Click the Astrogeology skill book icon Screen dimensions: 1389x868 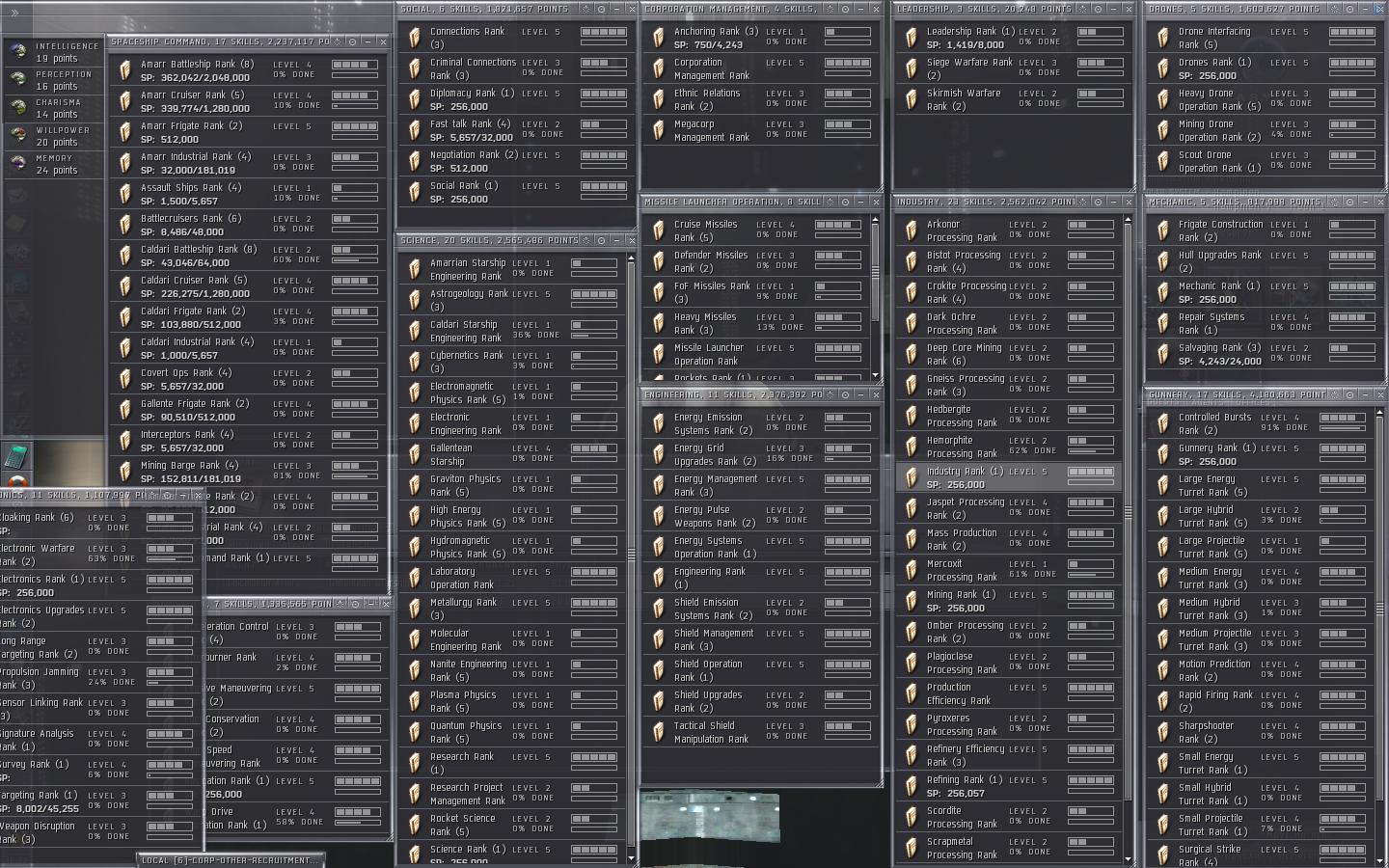[x=414, y=300]
